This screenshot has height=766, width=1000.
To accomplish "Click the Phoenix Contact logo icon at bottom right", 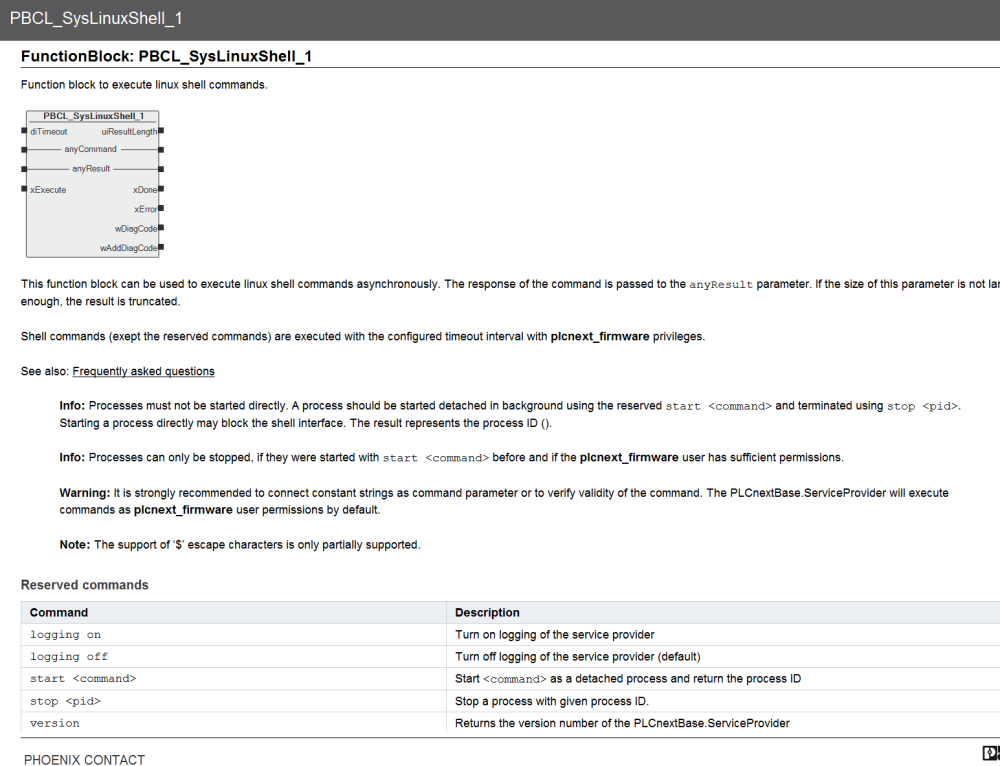I will [990, 754].
